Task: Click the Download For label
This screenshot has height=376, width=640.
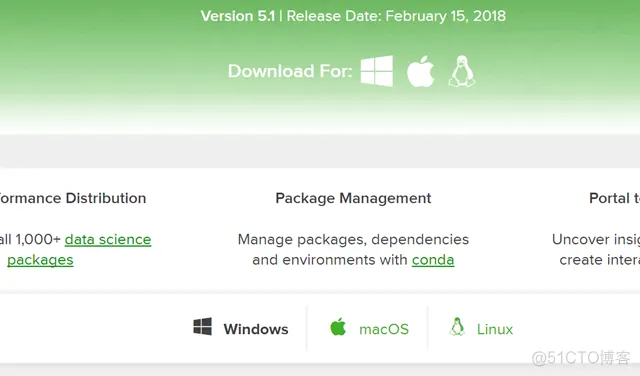Action: tap(290, 71)
